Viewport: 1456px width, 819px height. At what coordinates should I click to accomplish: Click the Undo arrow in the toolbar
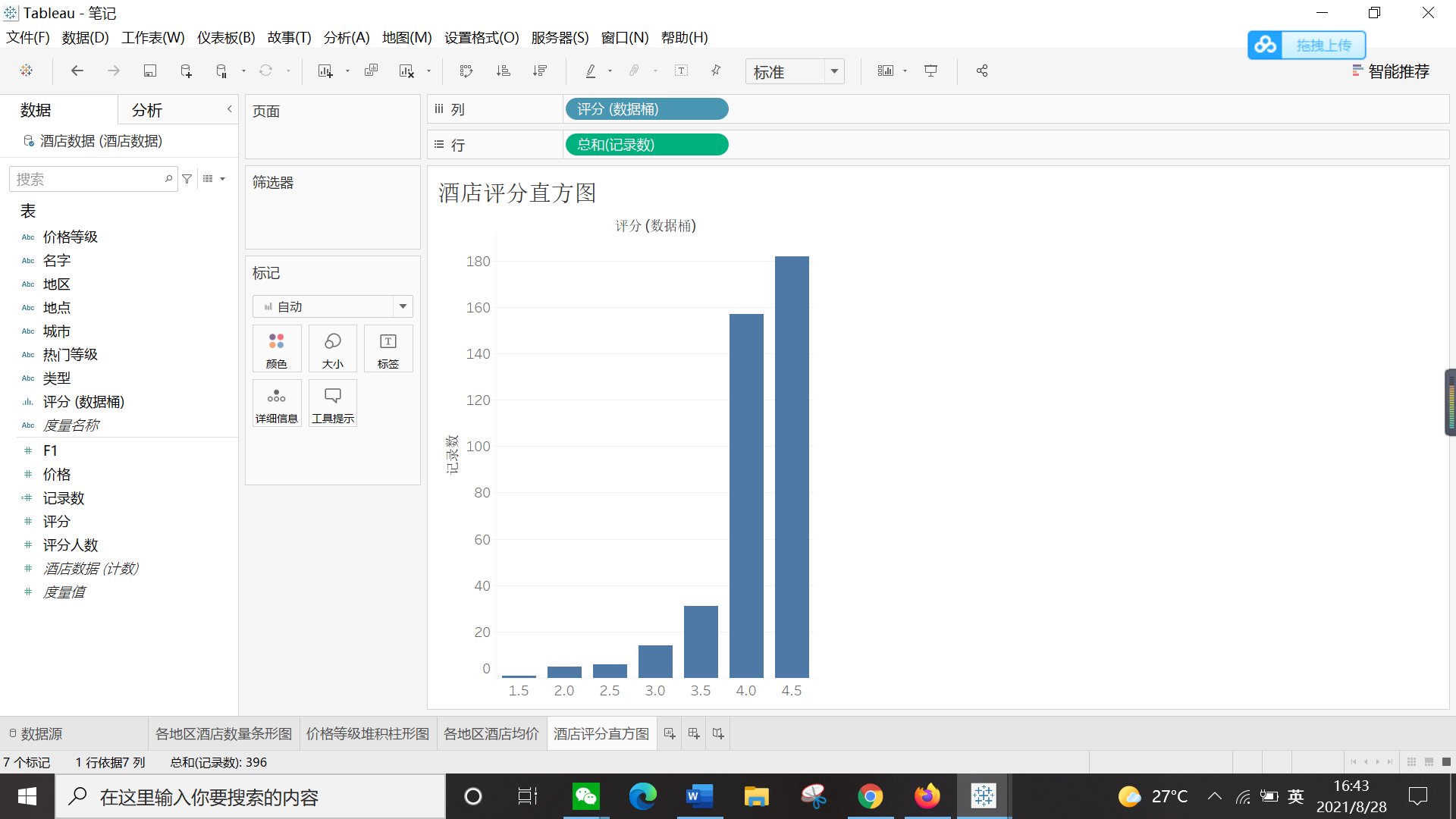(77, 71)
